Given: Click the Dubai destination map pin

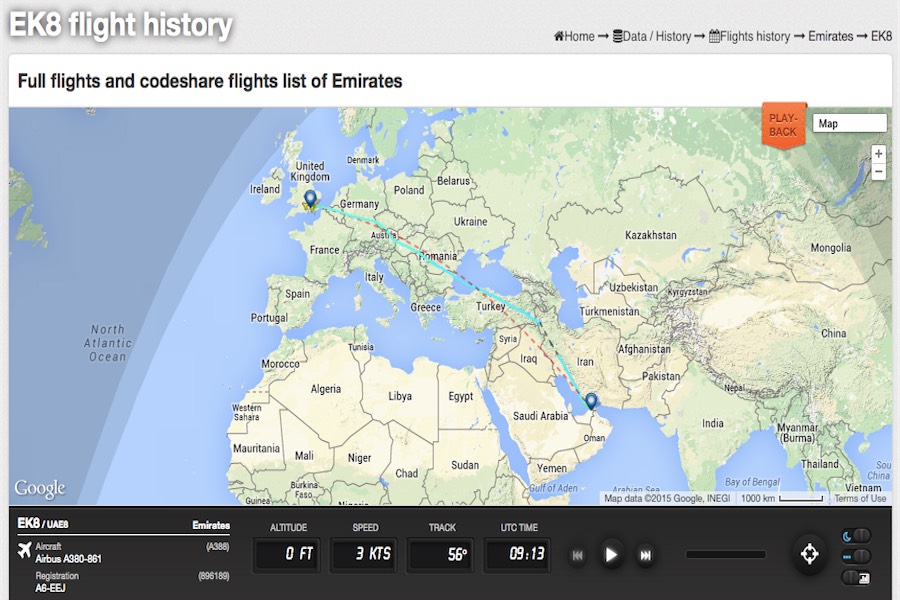Looking at the screenshot, I should [x=591, y=400].
